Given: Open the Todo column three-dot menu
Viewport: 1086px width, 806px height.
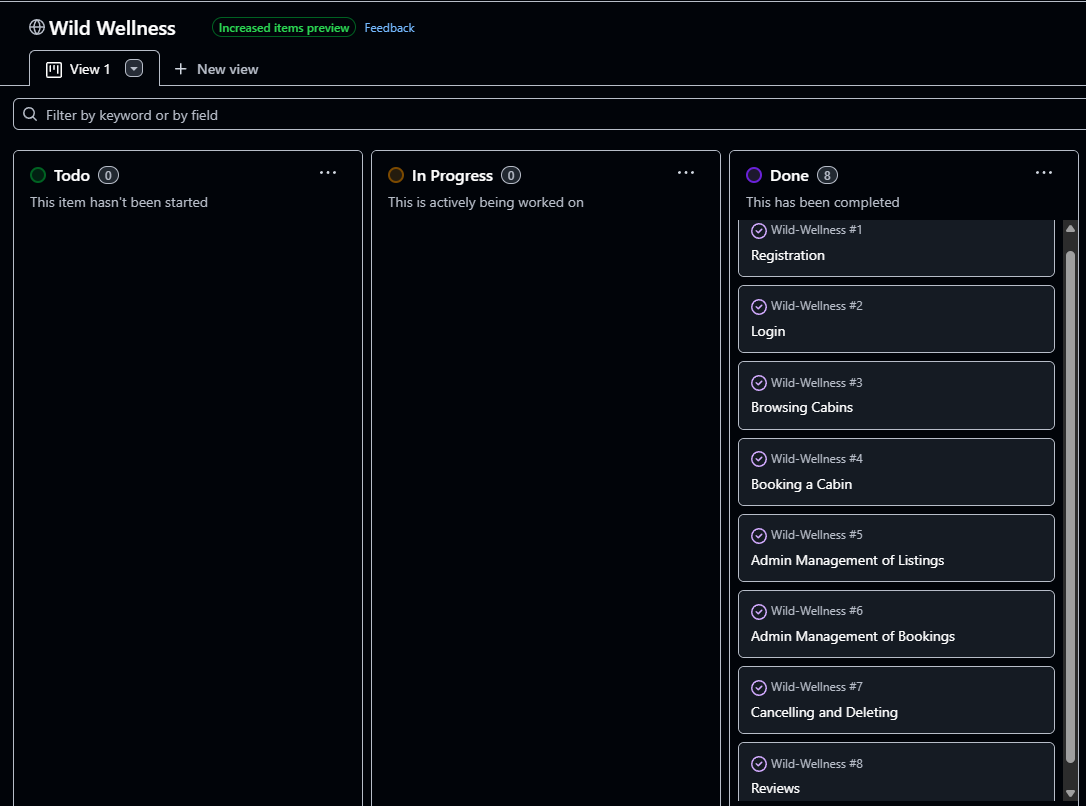Looking at the screenshot, I should 328,172.
